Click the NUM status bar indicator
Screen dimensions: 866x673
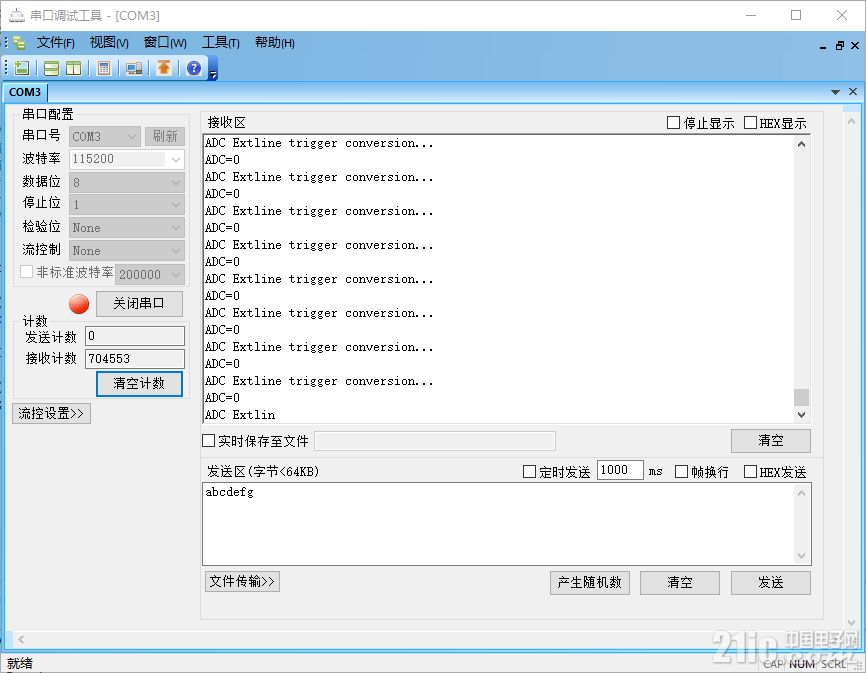[x=801, y=664]
